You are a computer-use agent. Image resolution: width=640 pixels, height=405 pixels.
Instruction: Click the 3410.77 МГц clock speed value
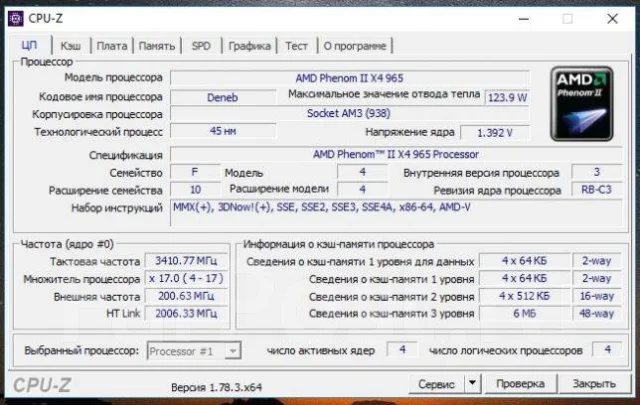pos(186,260)
